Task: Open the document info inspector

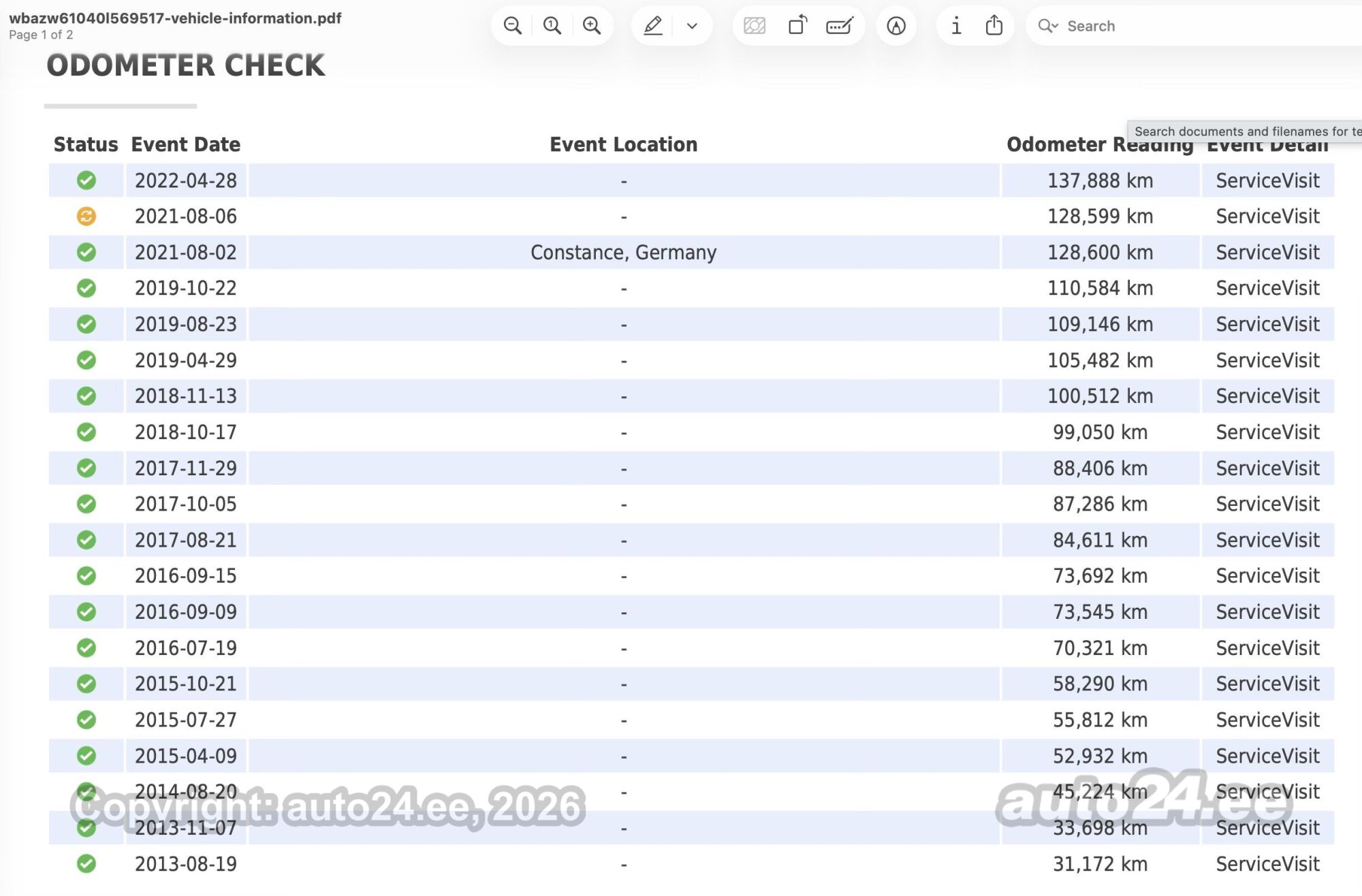Action: [x=956, y=26]
